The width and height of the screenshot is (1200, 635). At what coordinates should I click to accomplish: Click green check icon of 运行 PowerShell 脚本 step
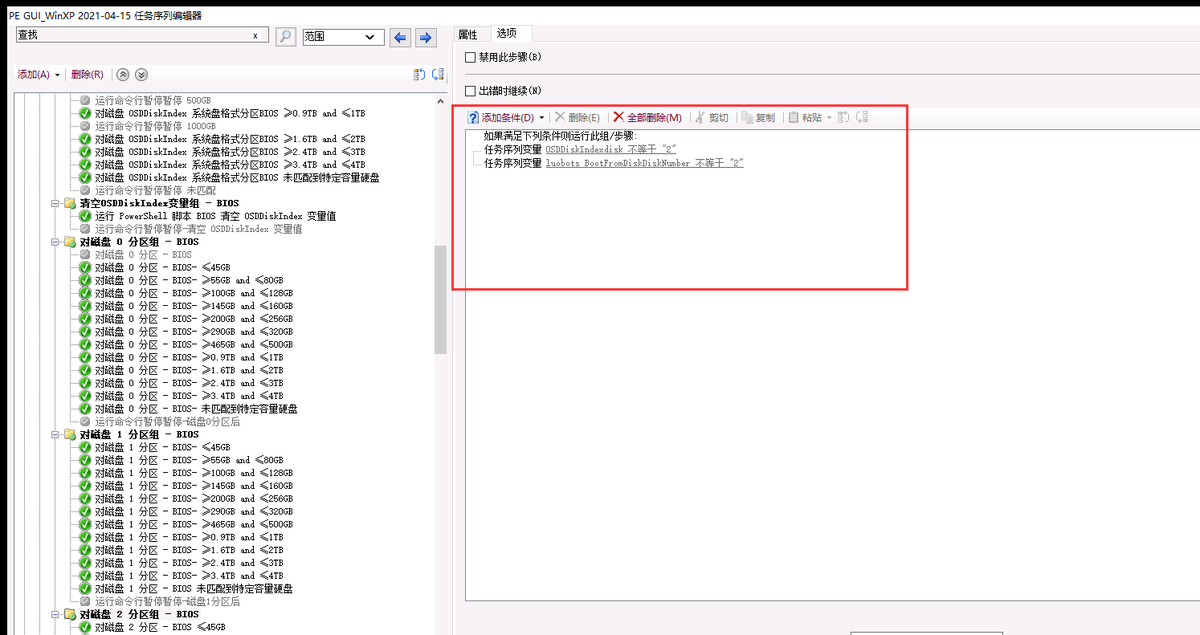(x=85, y=216)
